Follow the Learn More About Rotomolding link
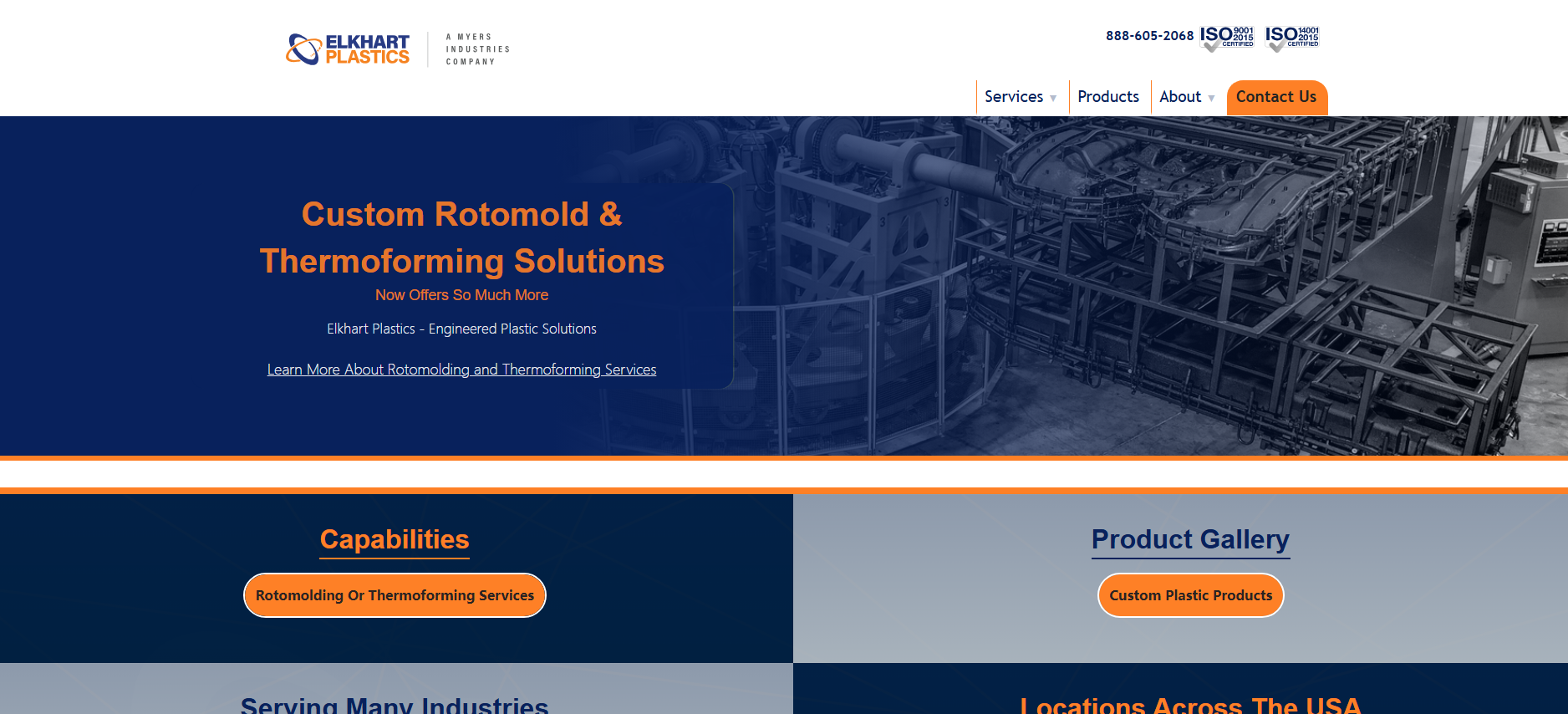The width and height of the screenshot is (1568, 714). [x=461, y=370]
